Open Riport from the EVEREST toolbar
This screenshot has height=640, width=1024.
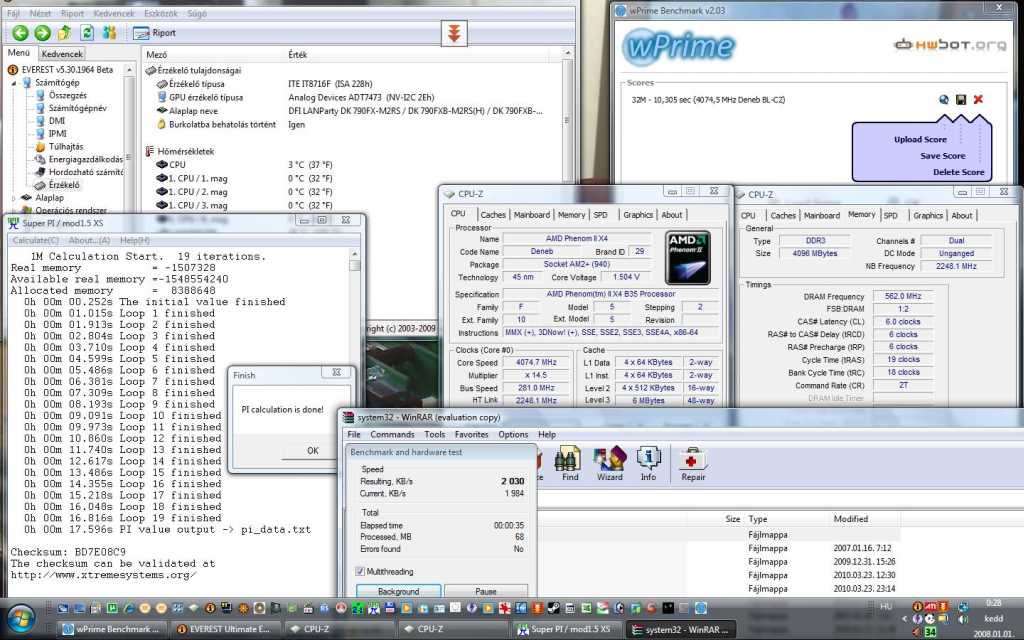[x=155, y=33]
